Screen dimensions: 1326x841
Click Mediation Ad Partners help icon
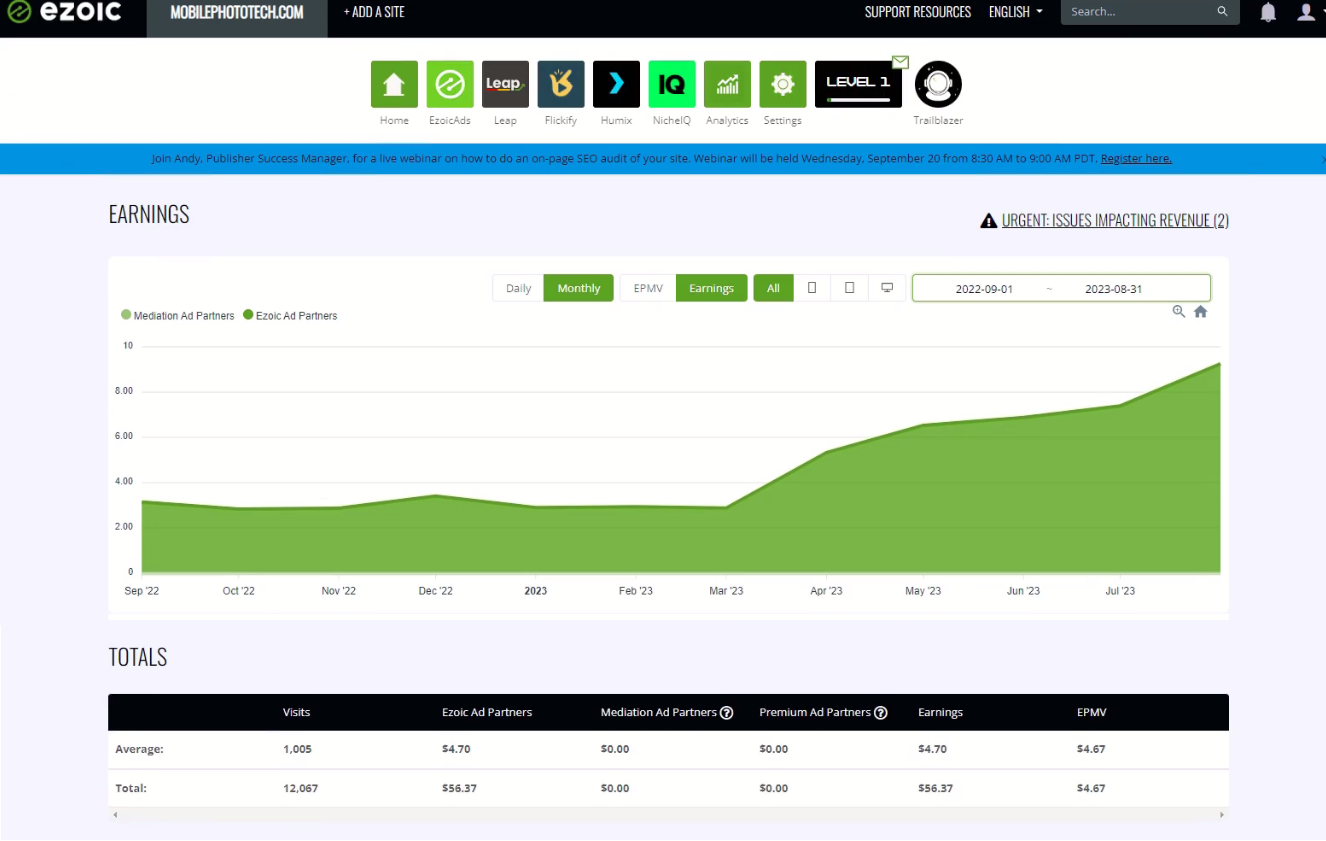click(727, 713)
